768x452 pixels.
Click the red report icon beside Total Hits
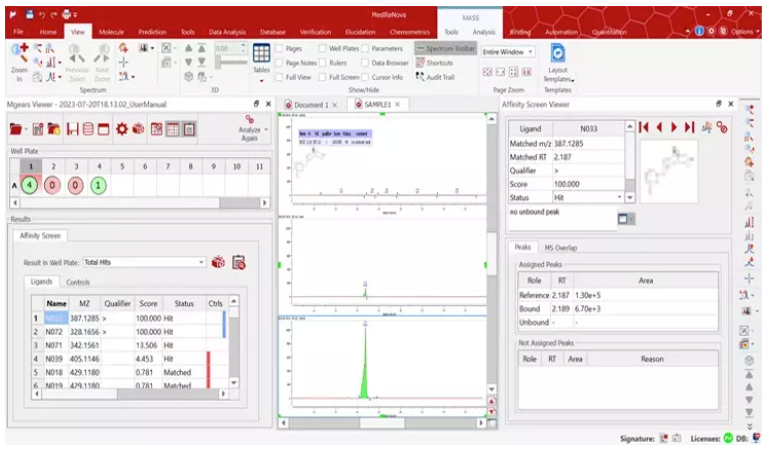click(x=239, y=262)
